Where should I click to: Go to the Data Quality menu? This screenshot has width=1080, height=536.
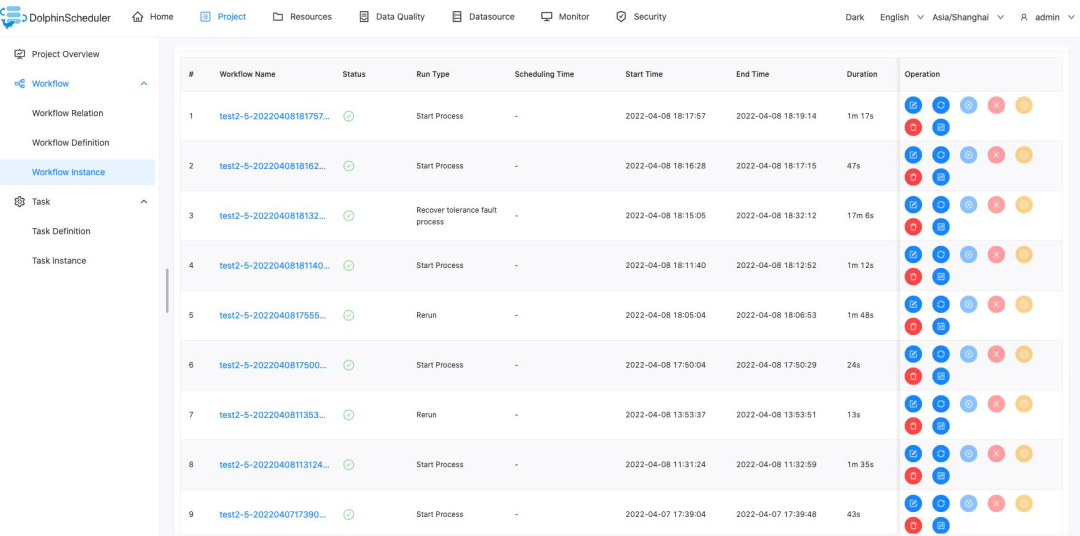pyautogui.click(x=391, y=17)
